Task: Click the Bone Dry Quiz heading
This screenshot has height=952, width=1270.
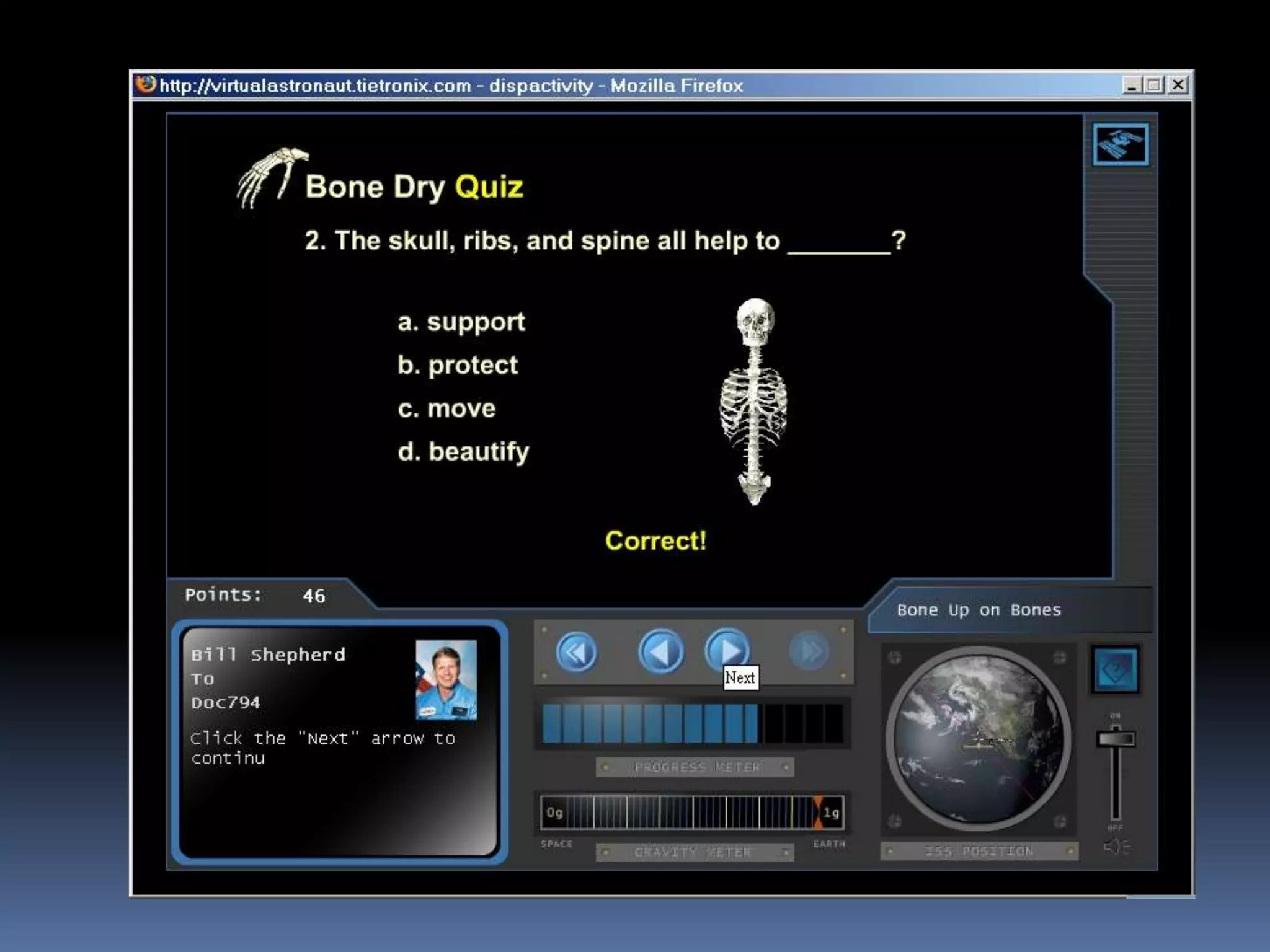Action: pyautogui.click(x=414, y=187)
